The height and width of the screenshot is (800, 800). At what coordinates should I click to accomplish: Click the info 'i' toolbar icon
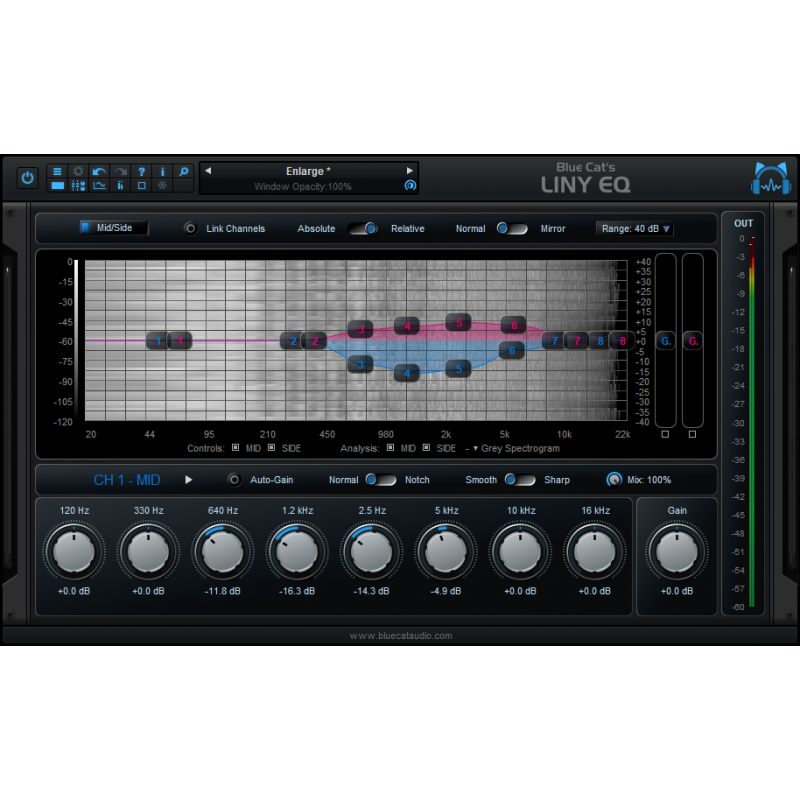(162, 172)
